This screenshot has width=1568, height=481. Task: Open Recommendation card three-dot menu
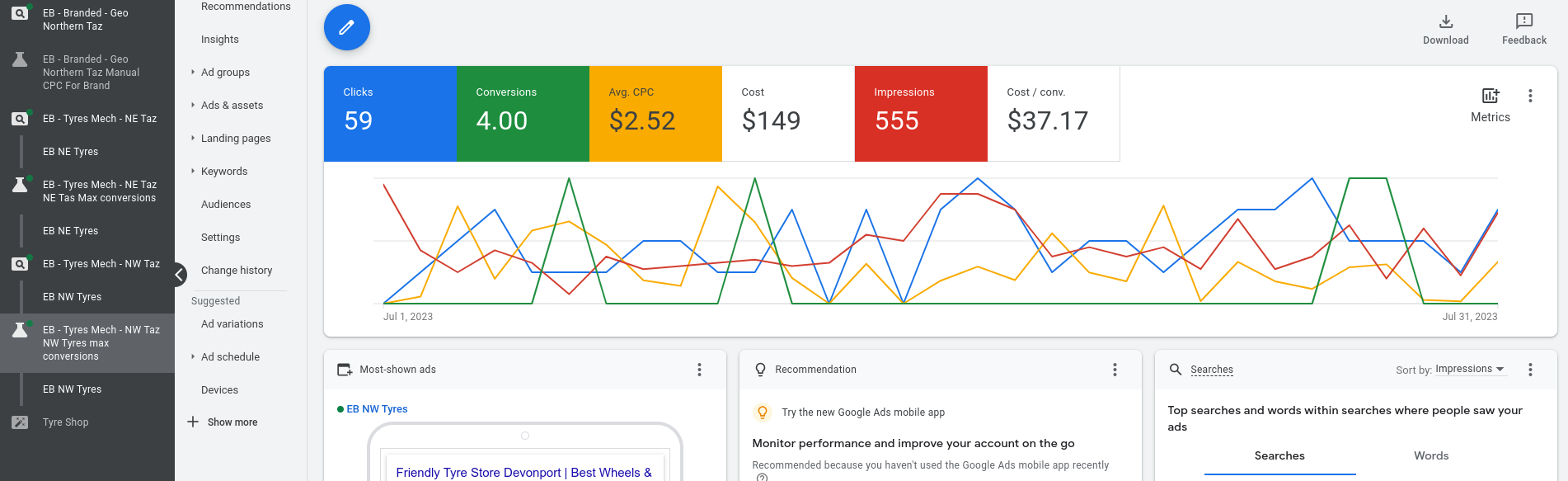point(1115,370)
